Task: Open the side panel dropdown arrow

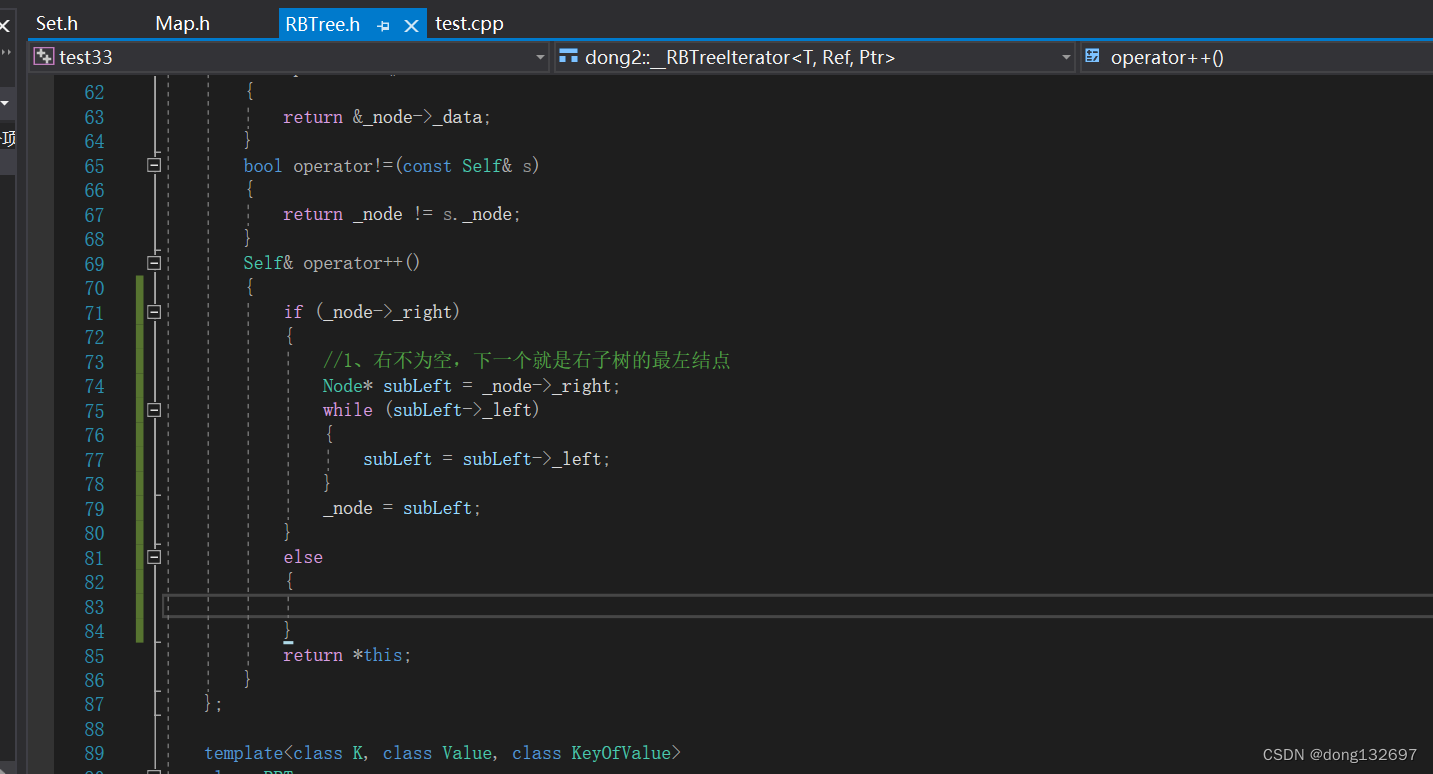Action: tap(5, 102)
